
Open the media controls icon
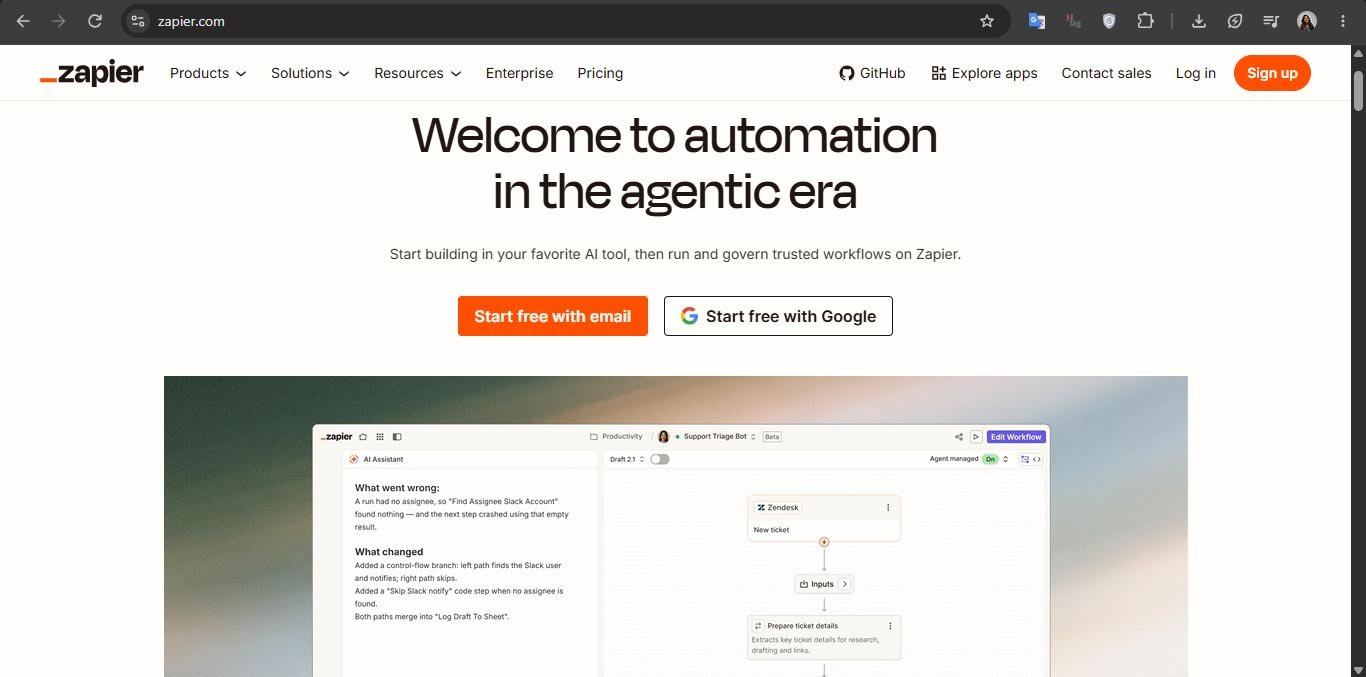click(1271, 21)
